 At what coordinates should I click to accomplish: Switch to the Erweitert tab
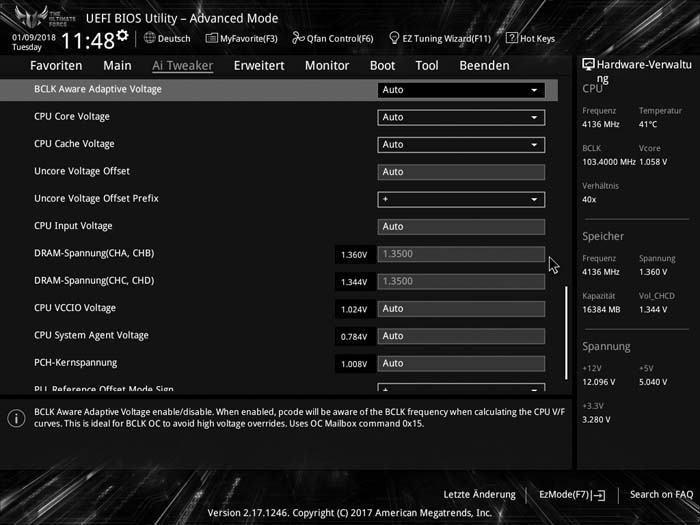(x=259, y=66)
